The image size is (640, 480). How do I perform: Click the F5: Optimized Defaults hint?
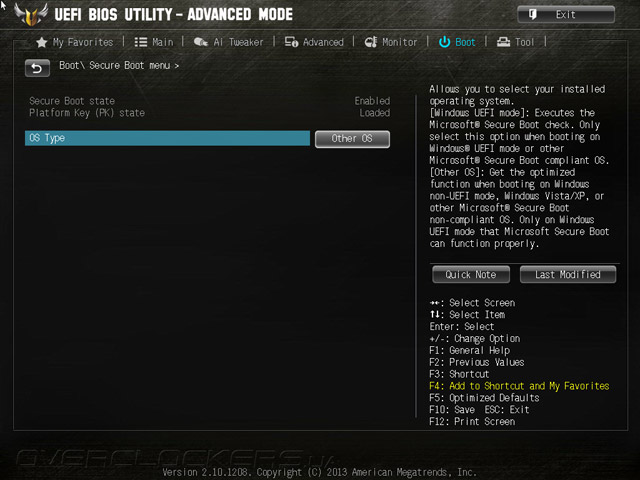click(x=484, y=398)
